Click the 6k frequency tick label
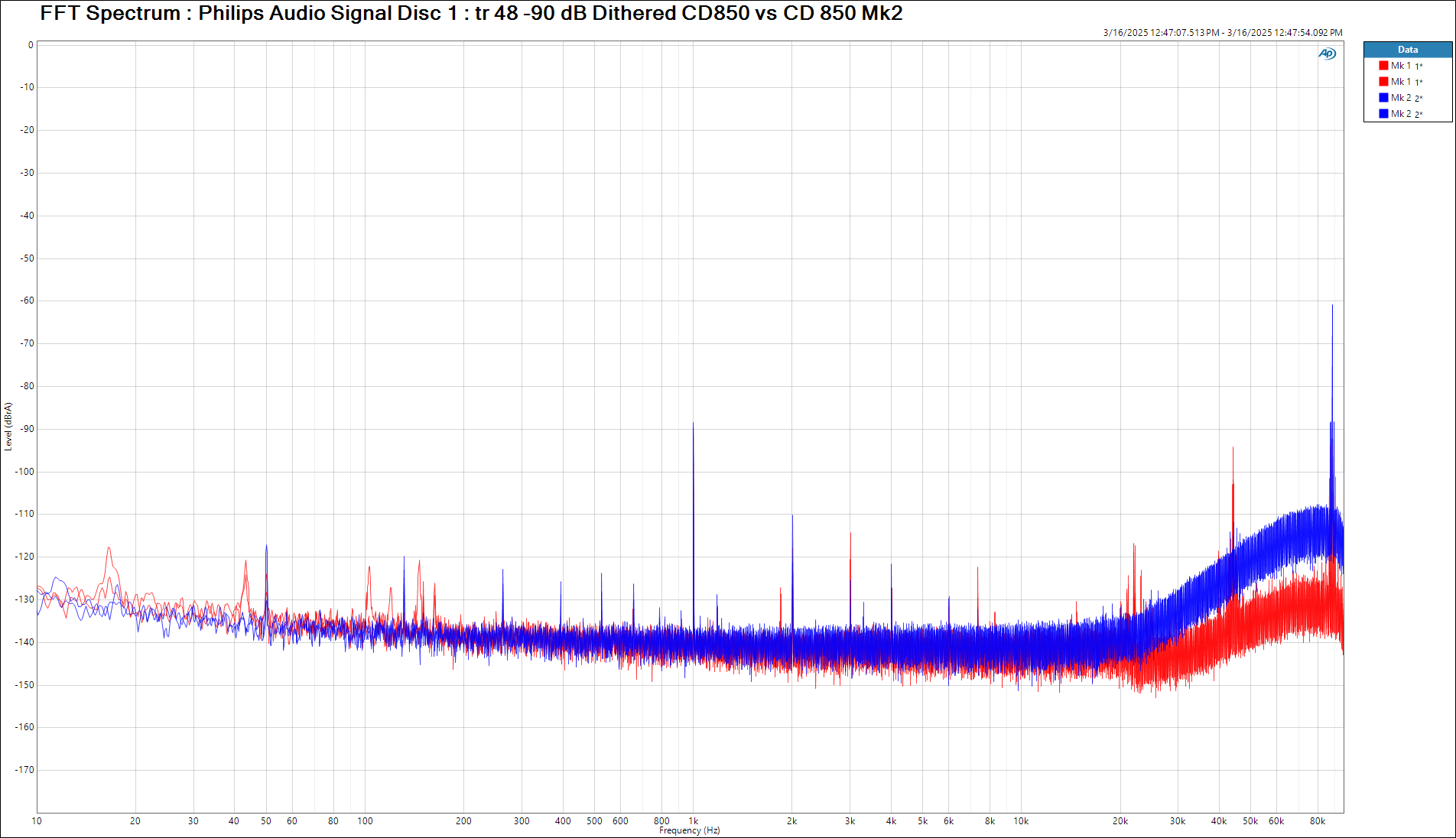The image size is (1456, 838). 948,821
